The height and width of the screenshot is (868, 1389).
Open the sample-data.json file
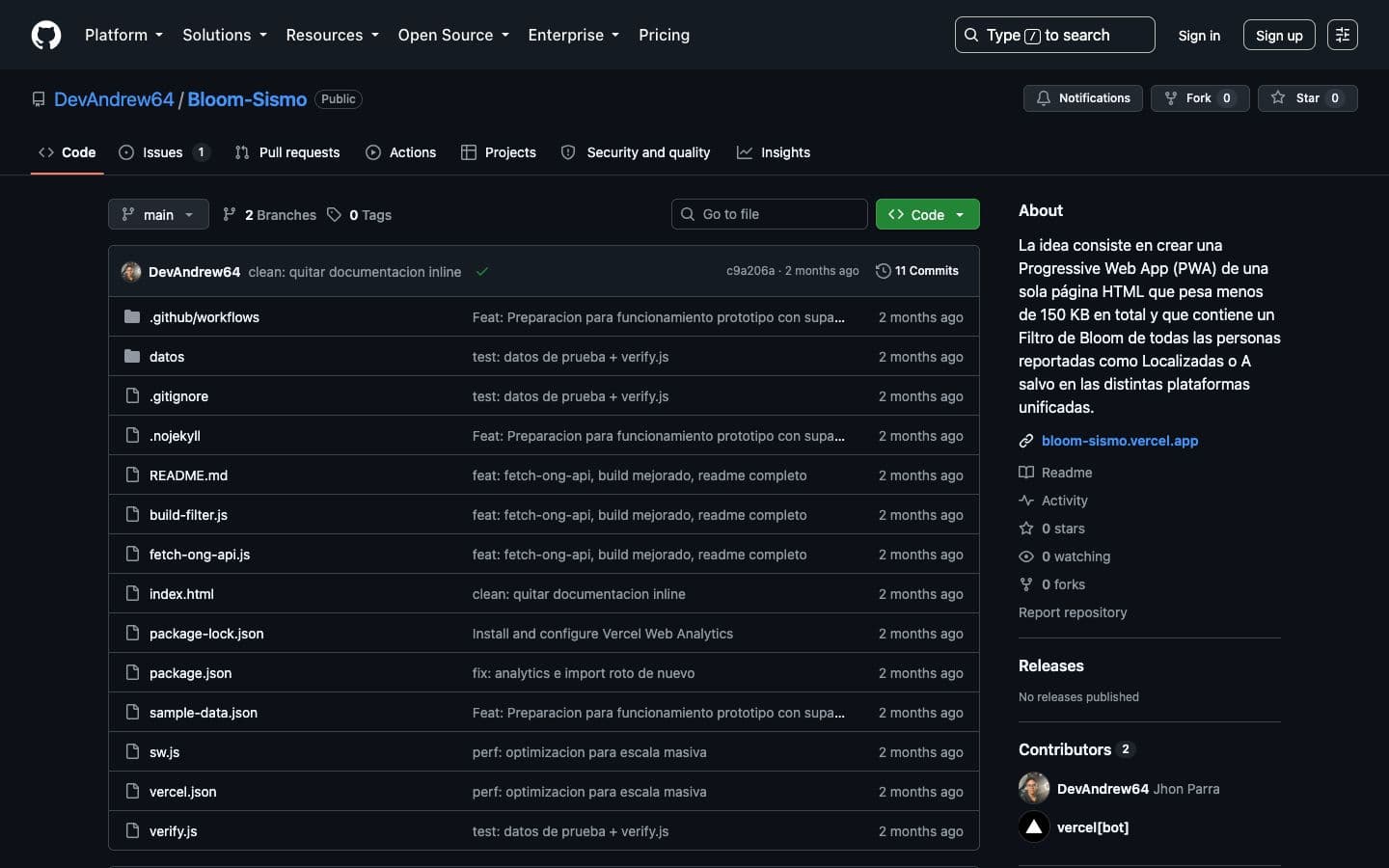[x=204, y=713]
